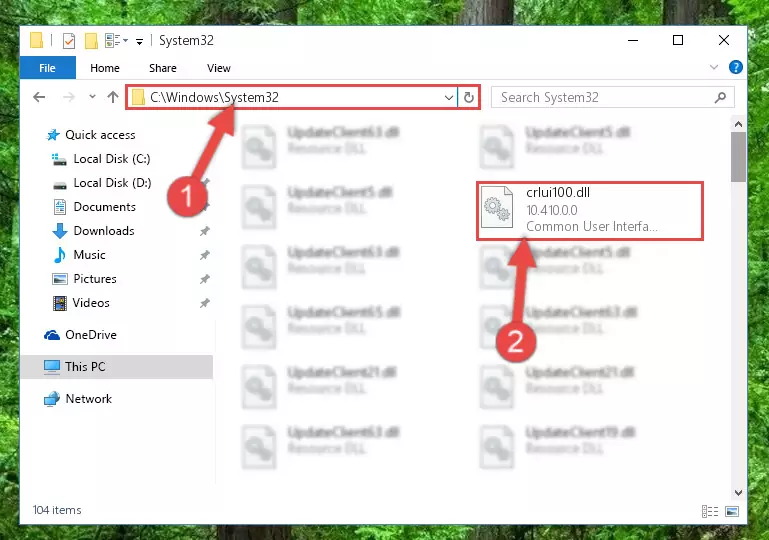
Task: Switch to the View ribbon tab
Action: [219, 68]
